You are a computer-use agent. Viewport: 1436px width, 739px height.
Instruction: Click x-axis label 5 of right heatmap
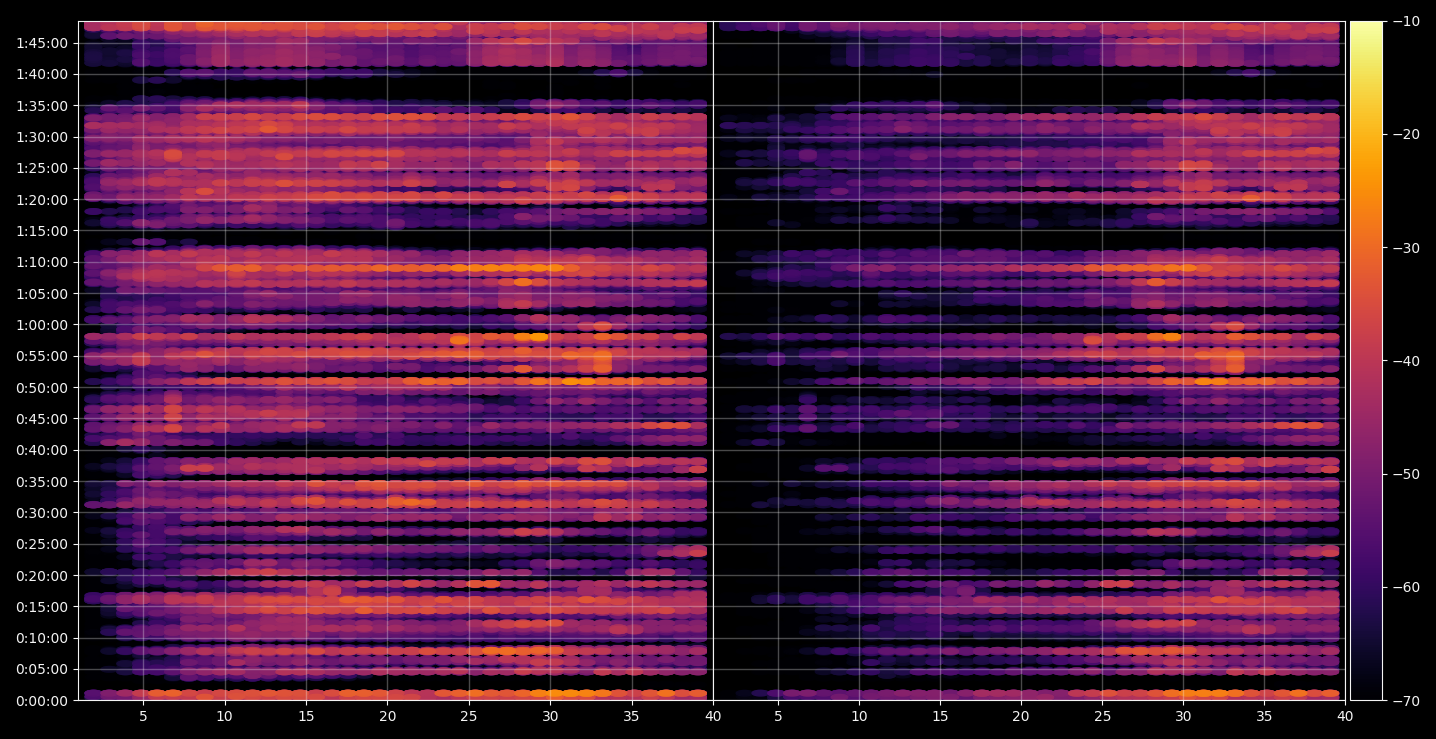tap(777, 716)
